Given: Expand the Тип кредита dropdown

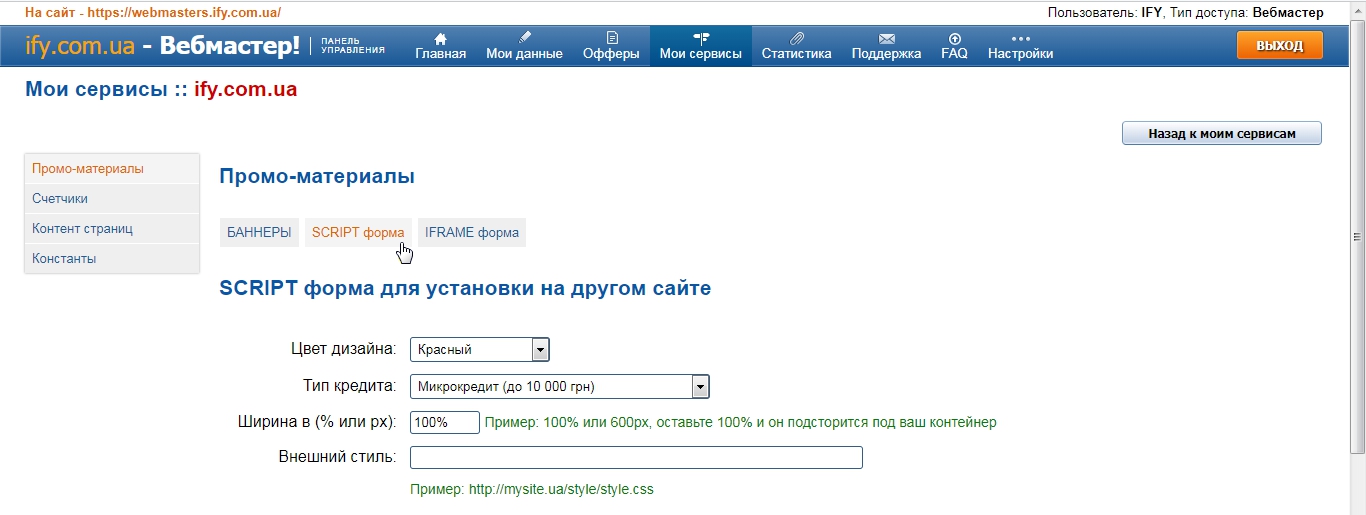Looking at the screenshot, I should (x=700, y=387).
